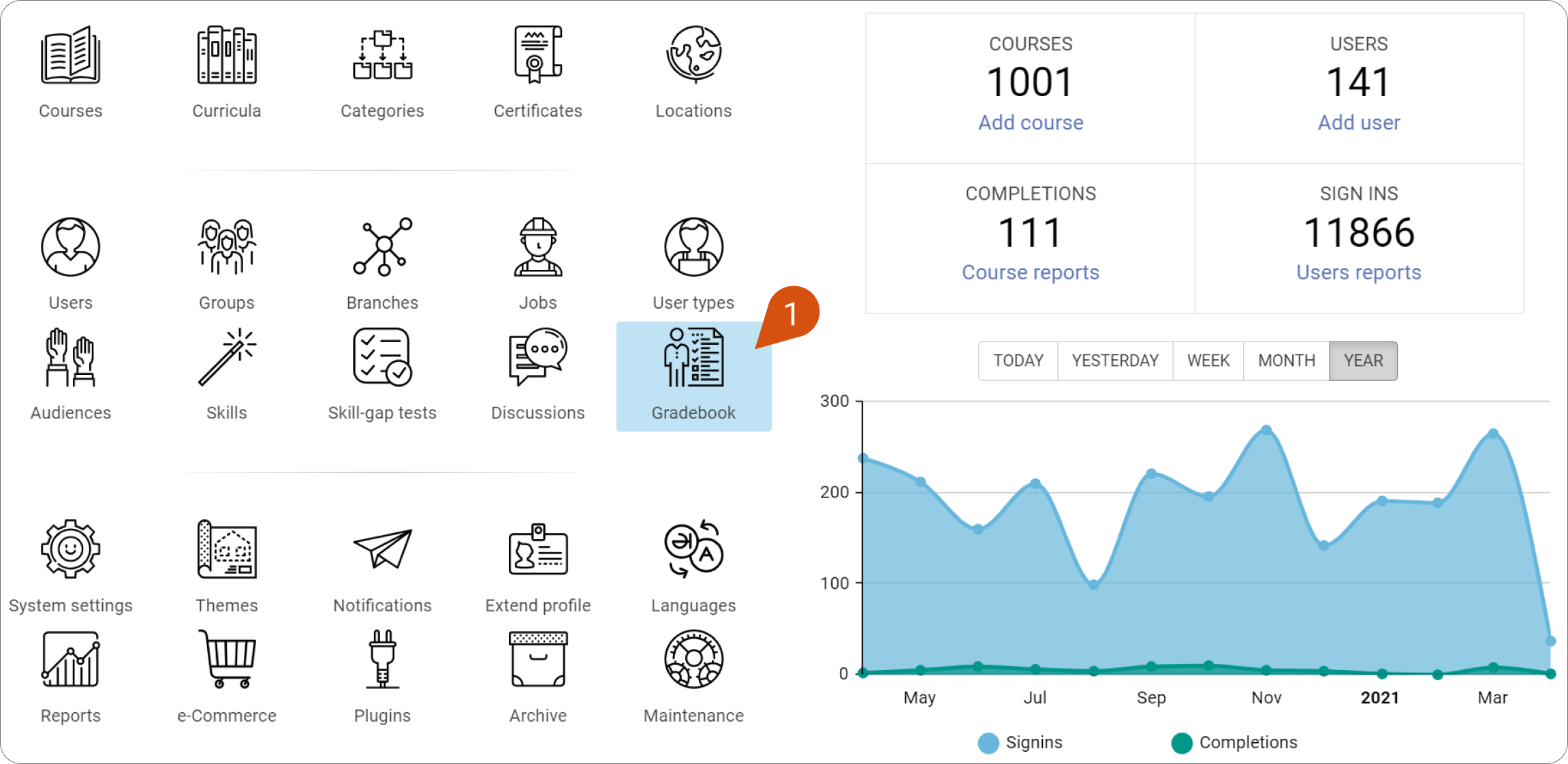
Task: Open the Certificates icon
Action: pyautogui.click(x=537, y=55)
